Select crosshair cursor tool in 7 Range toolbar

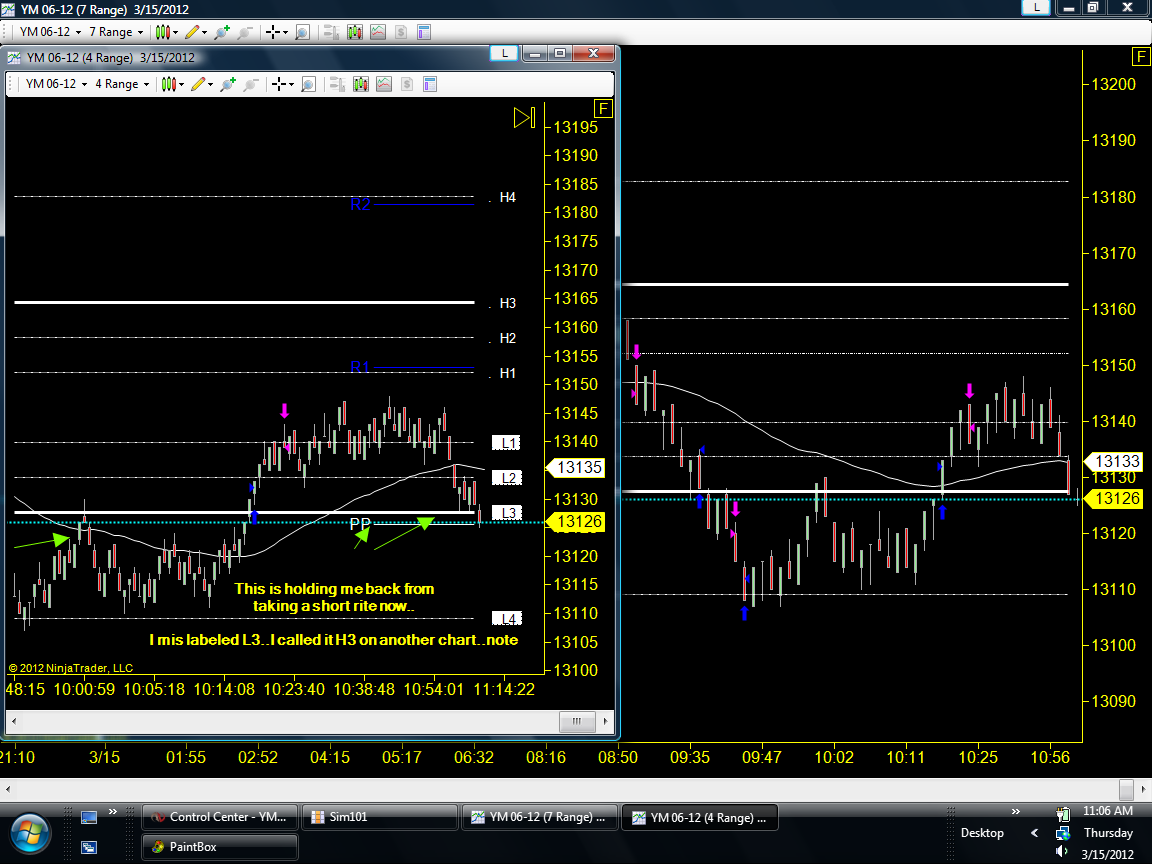click(x=273, y=32)
